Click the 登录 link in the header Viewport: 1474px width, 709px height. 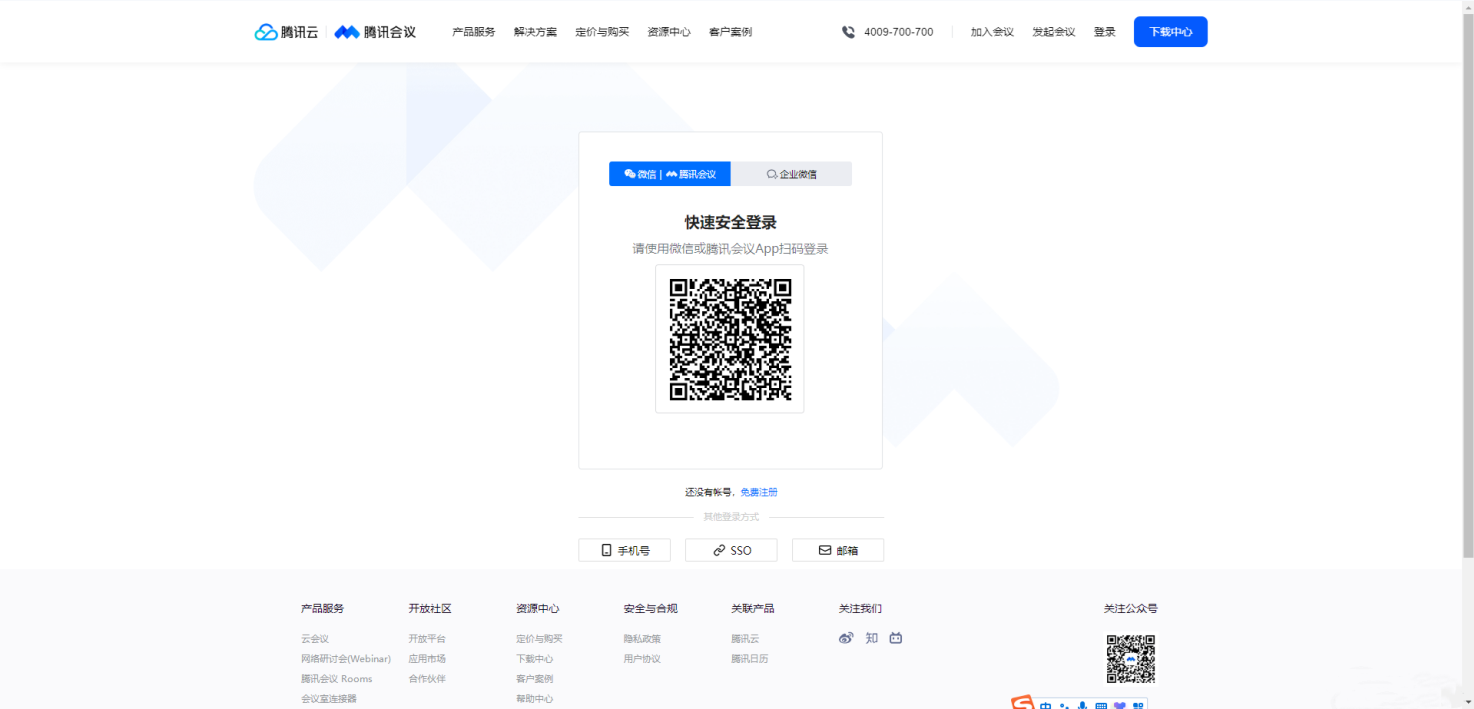(x=1105, y=32)
